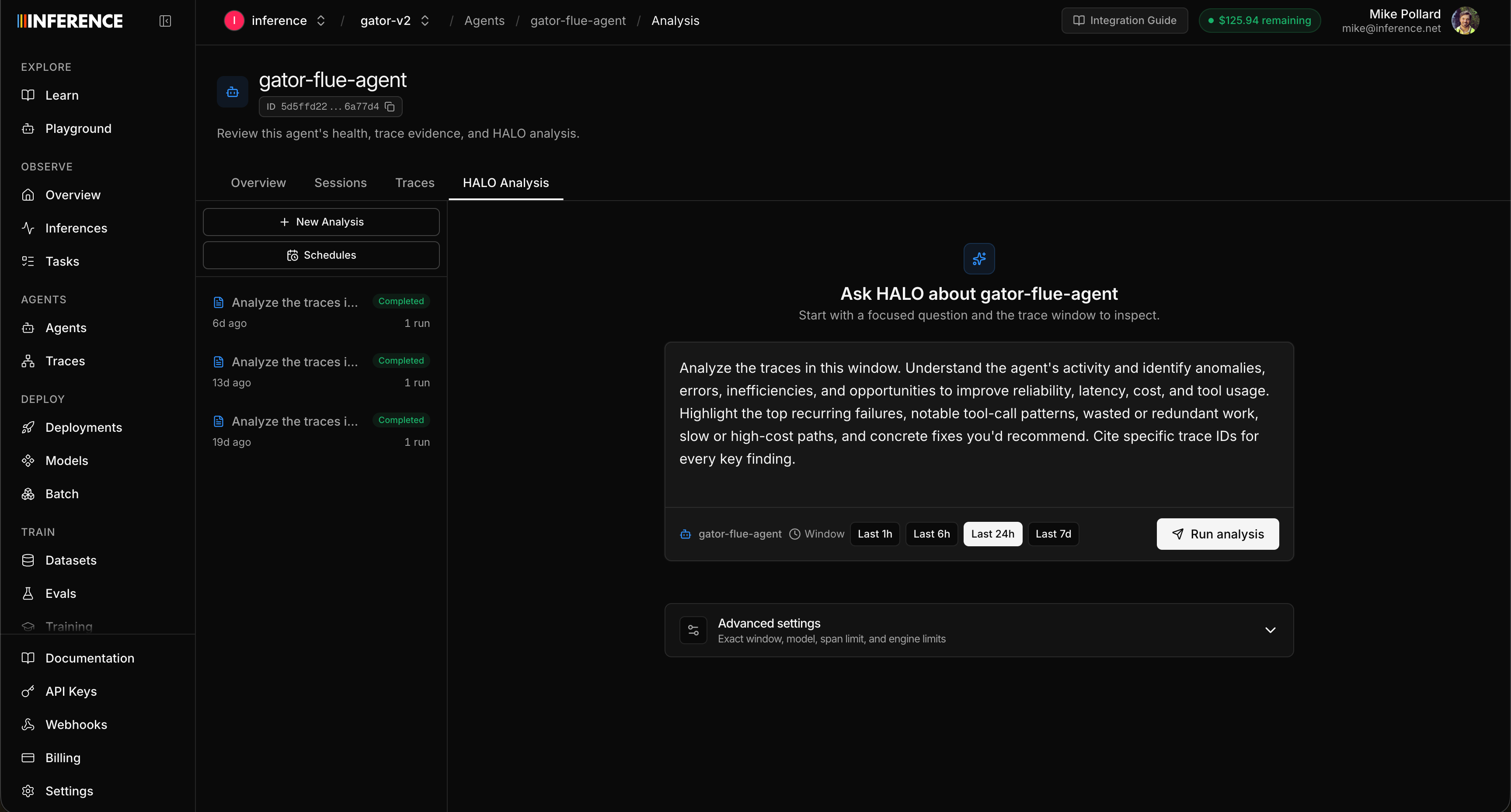Click the Webhooks icon
The height and width of the screenshot is (812, 1511).
(28, 725)
